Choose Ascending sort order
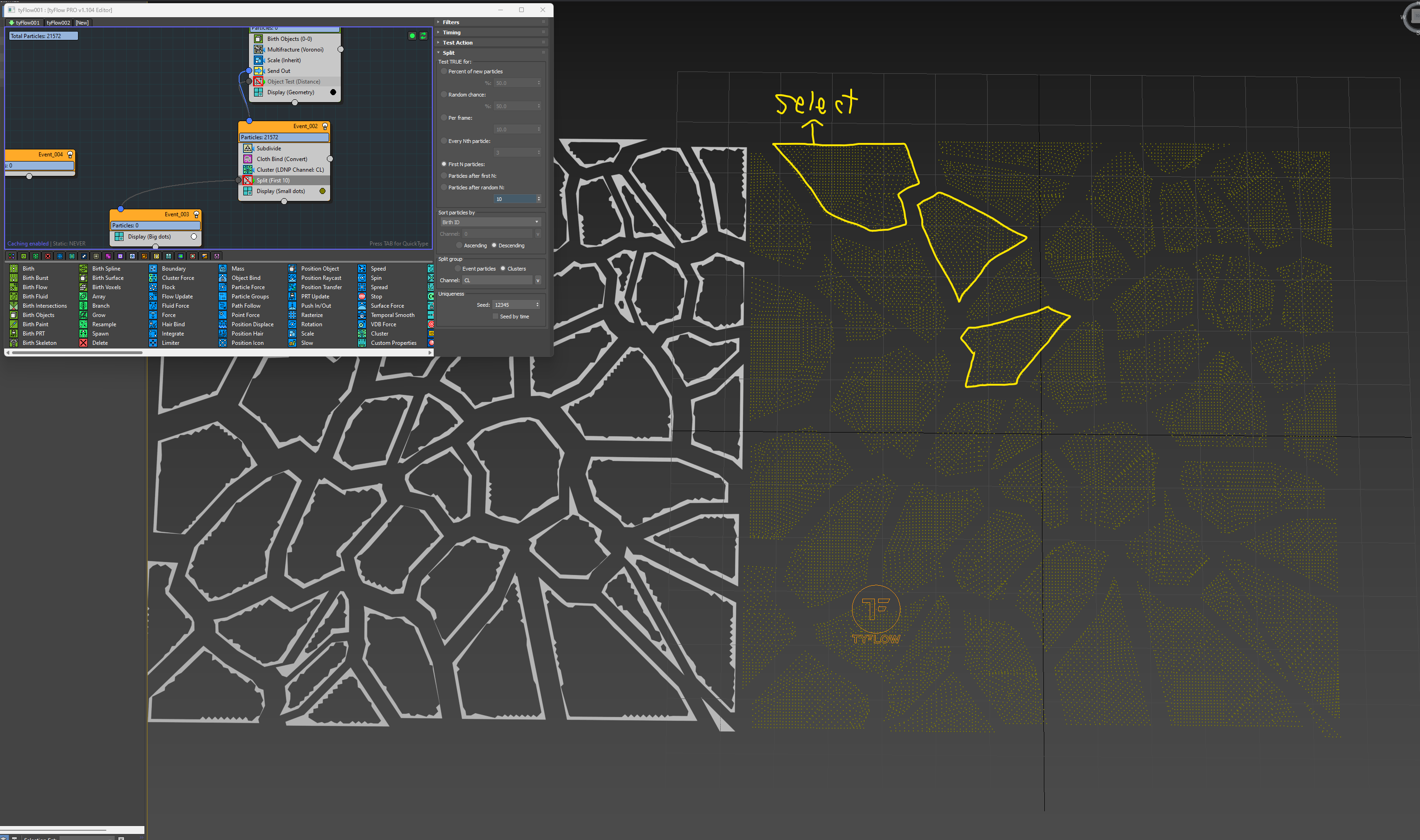 pos(459,246)
